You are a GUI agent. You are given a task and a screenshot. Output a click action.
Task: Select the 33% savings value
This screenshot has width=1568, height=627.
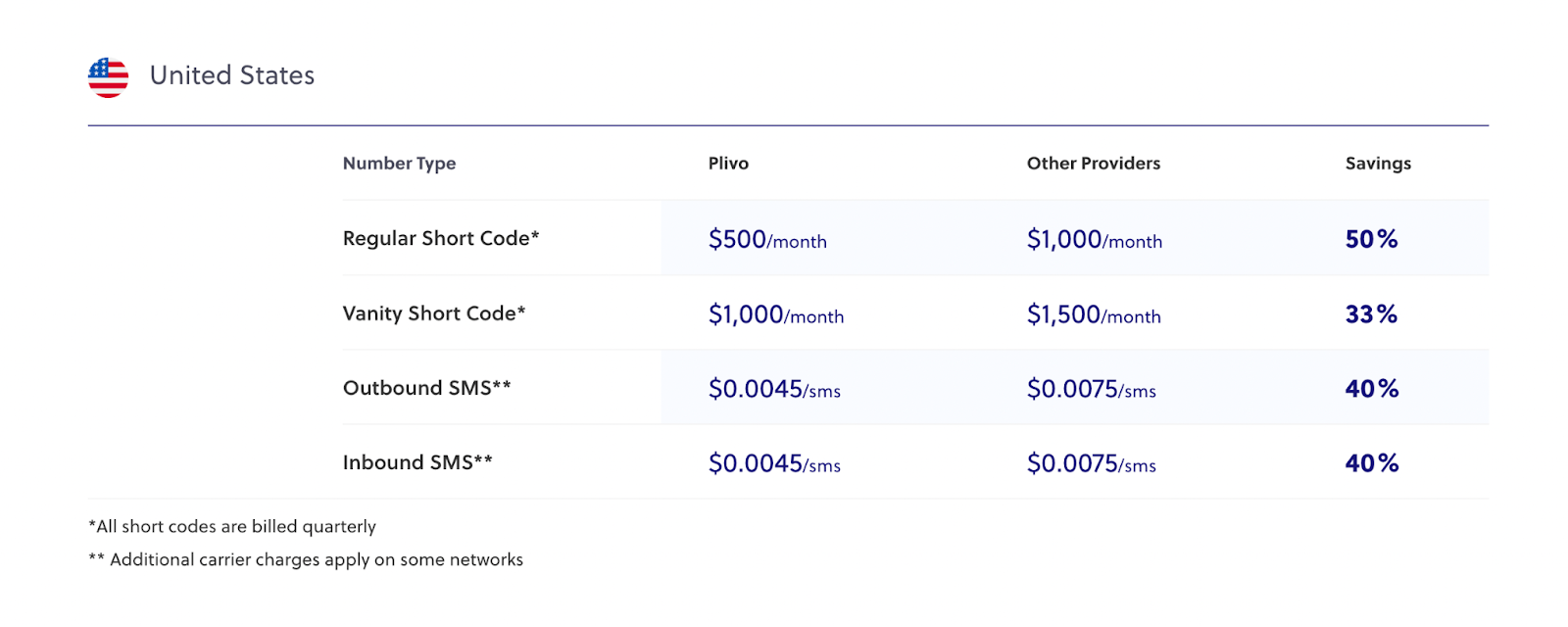1371,314
